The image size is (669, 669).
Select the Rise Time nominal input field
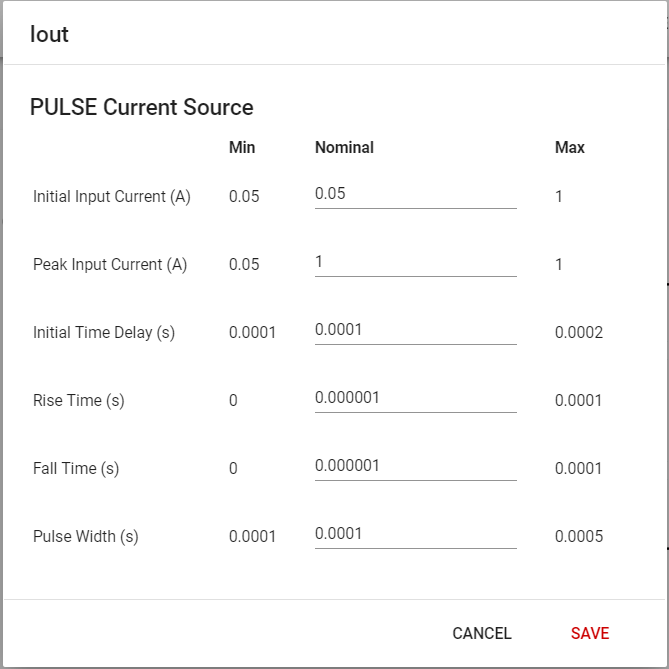pos(415,398)
